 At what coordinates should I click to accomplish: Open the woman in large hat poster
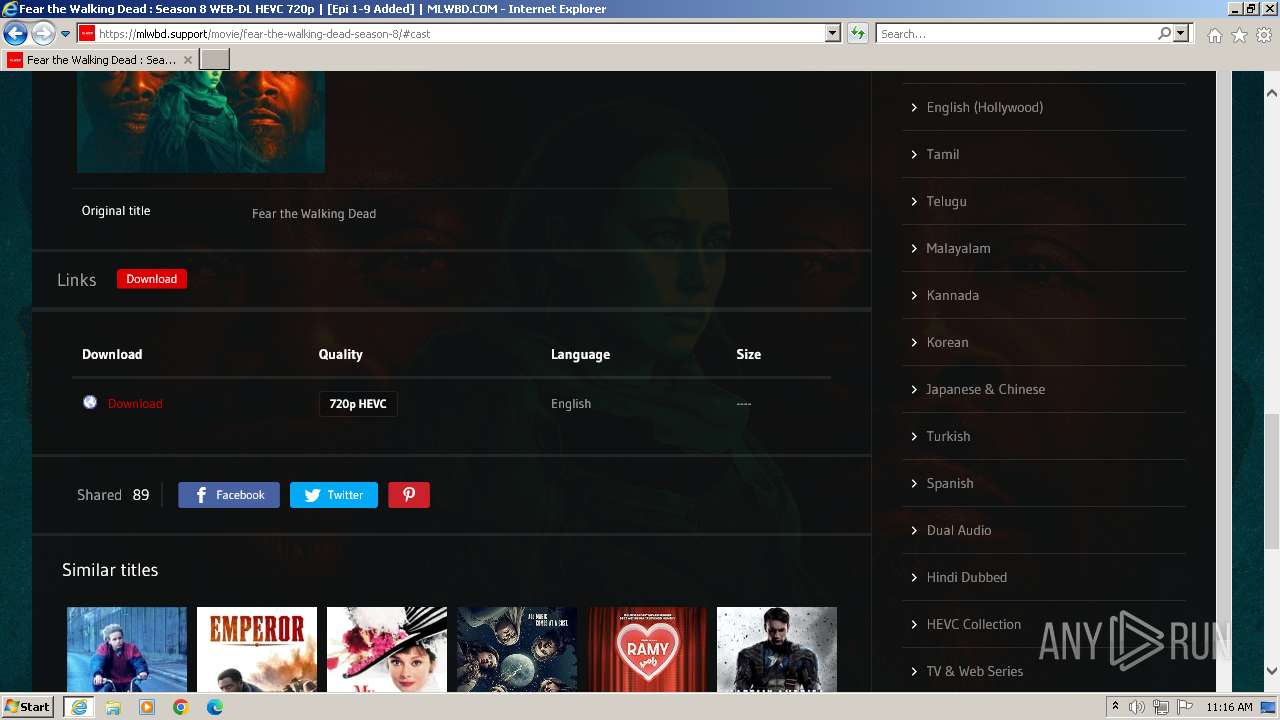(387, 649)
